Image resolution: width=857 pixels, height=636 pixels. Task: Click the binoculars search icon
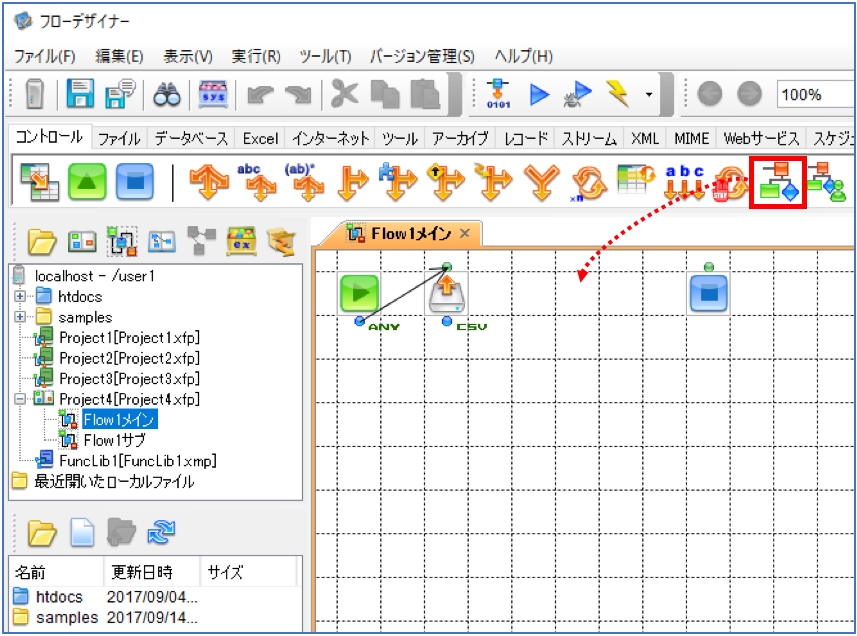167,95
